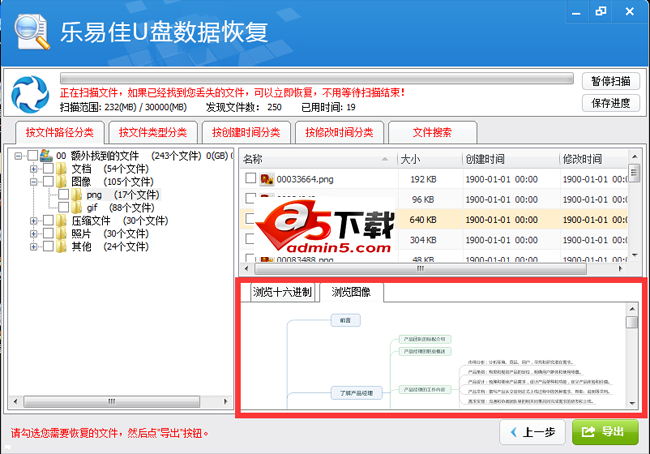
Task: Select the row with size 304 KB
Action: pyautogui.click(x=434, y=240)
